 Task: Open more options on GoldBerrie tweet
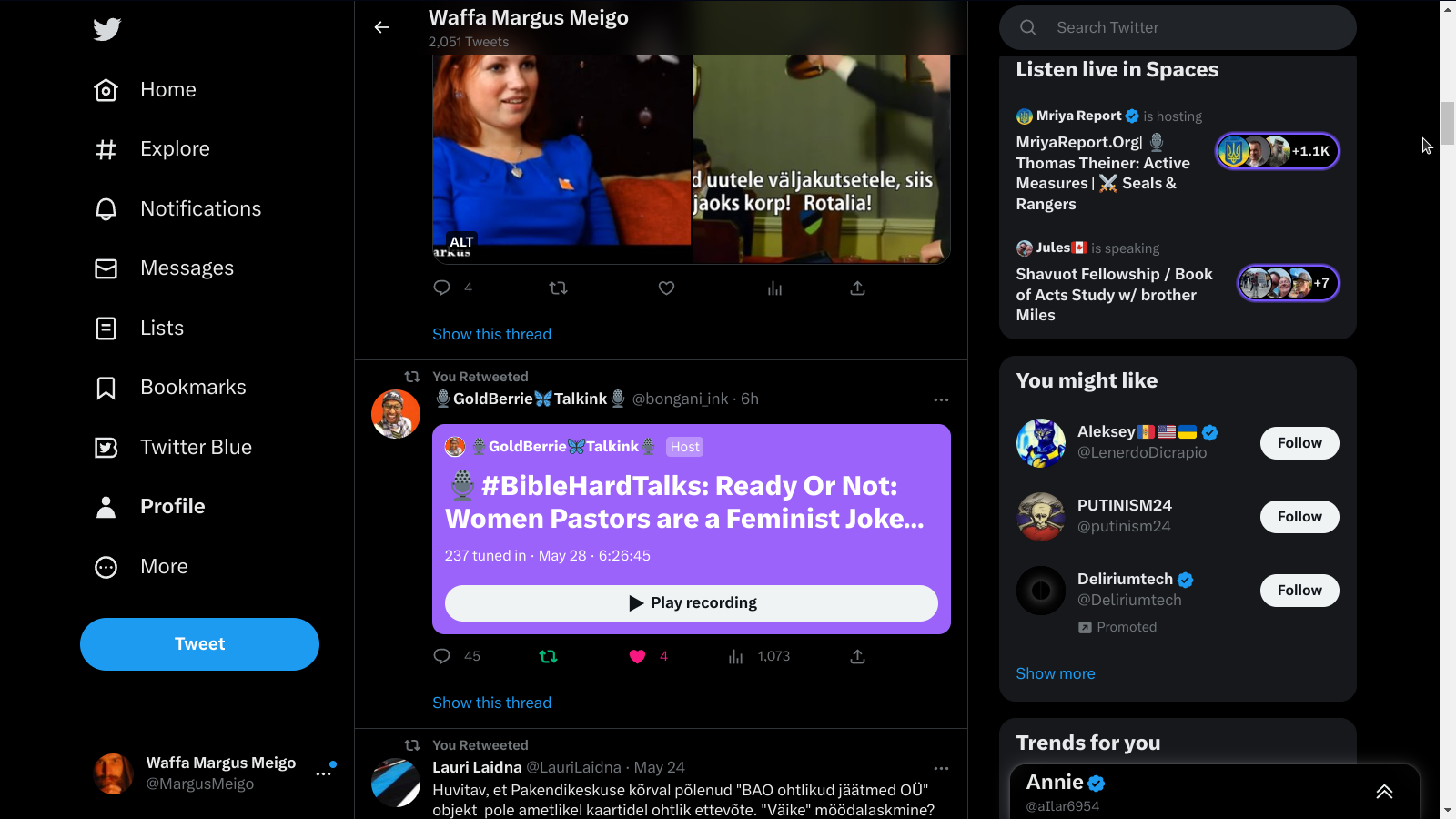coord(941,399)
